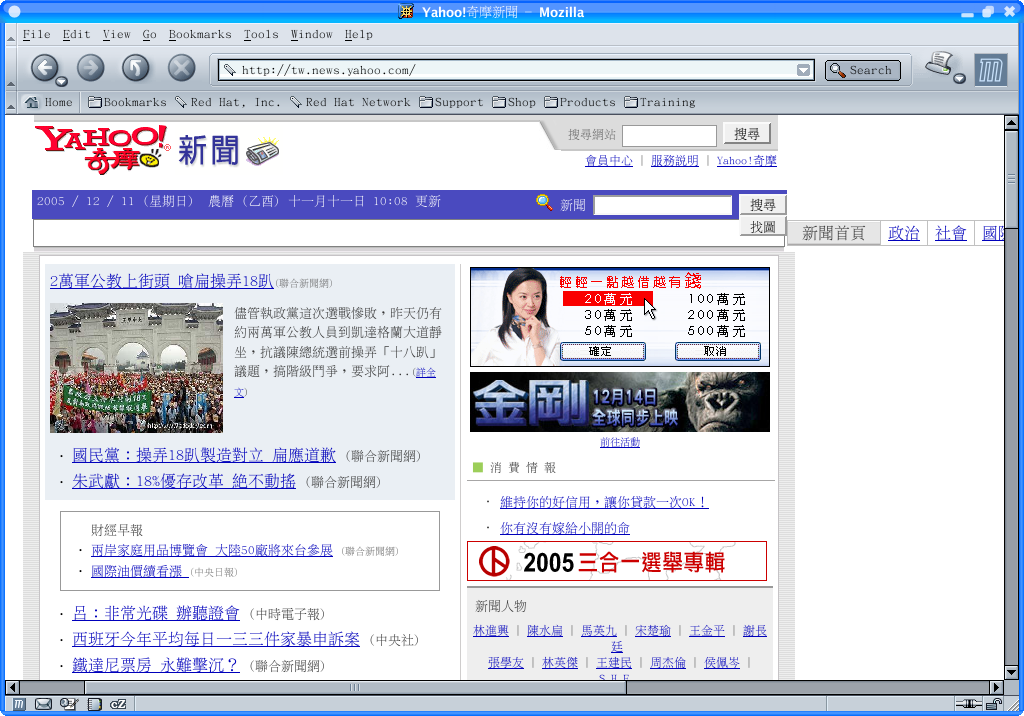This screenshot has height=716, width=1024.
Task: Reload the current page
Action: click(x=136, y=68)
